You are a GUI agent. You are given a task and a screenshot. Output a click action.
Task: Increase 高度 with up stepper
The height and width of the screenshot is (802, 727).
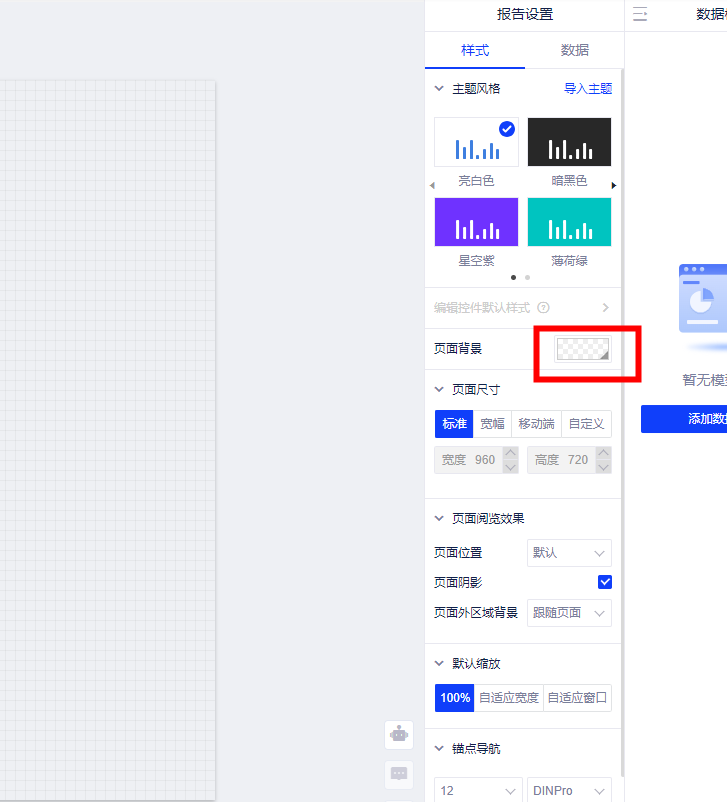604,453
